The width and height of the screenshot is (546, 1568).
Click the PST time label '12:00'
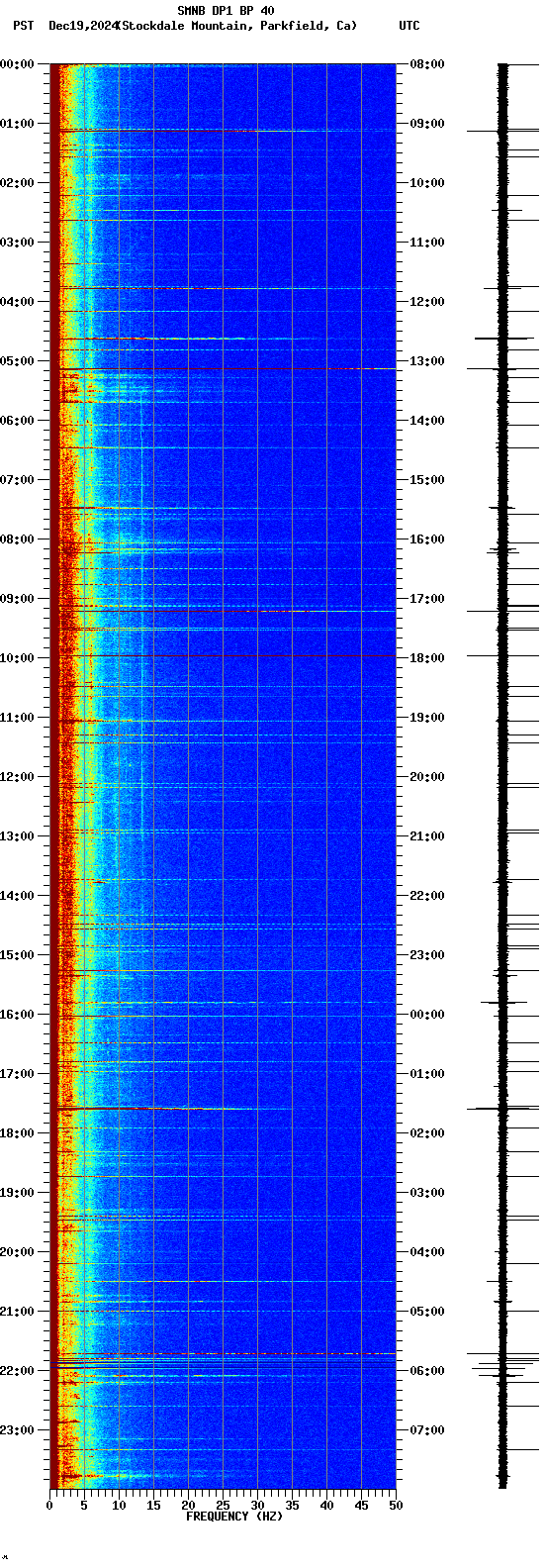17,777
